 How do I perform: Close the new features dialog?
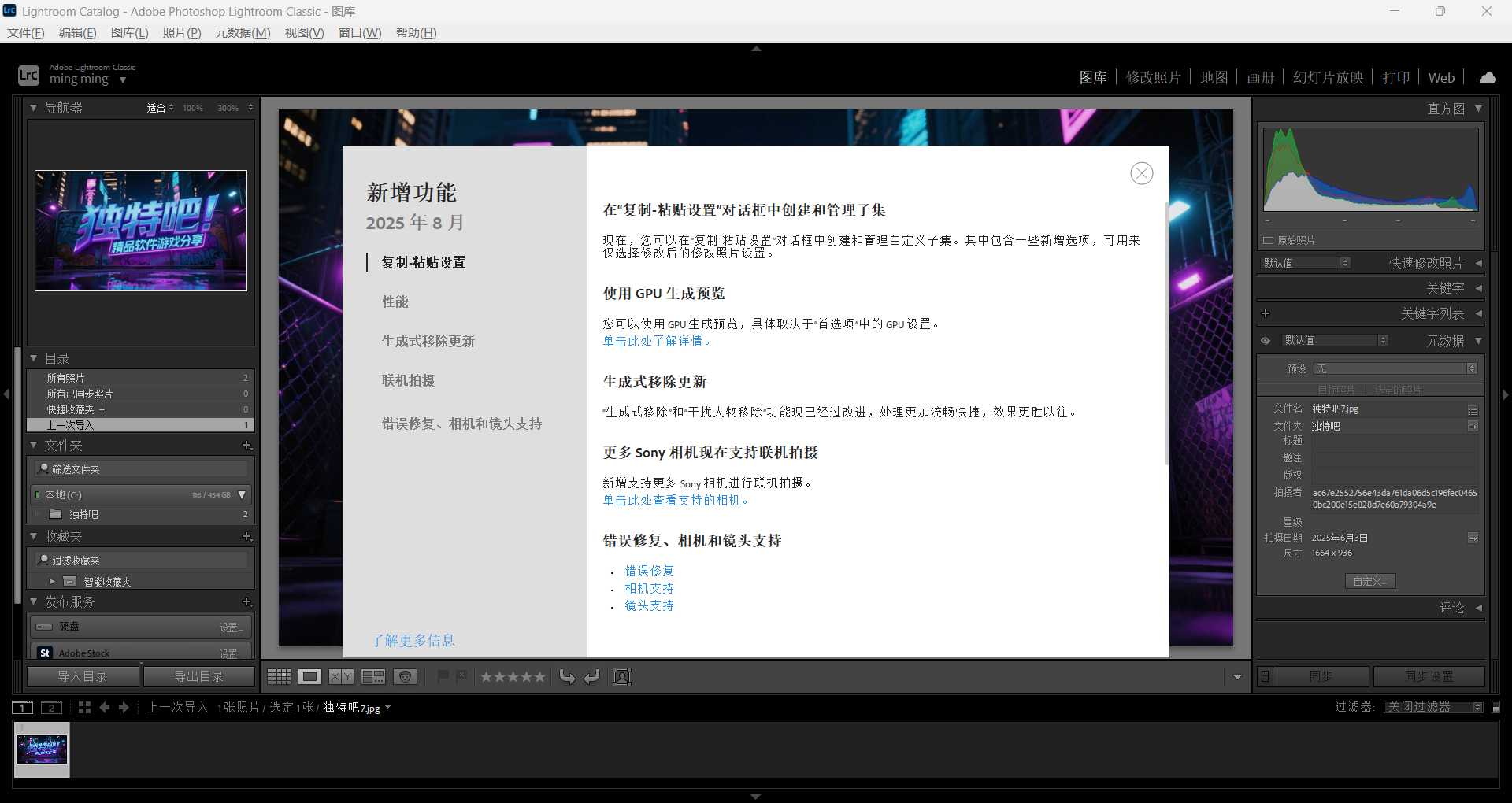[1141, 173]
